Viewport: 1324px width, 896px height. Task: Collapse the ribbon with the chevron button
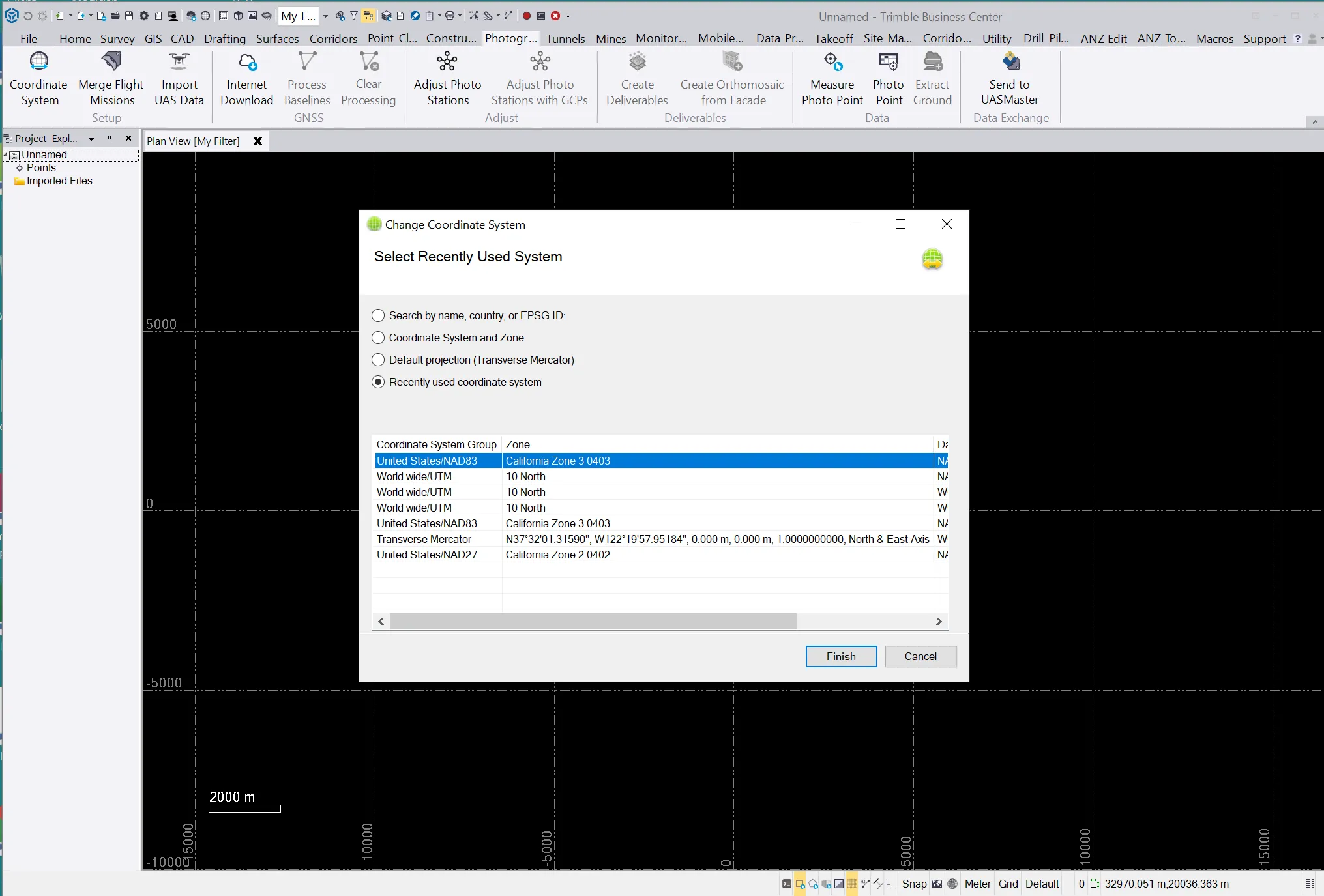(x=1314, y=122)
